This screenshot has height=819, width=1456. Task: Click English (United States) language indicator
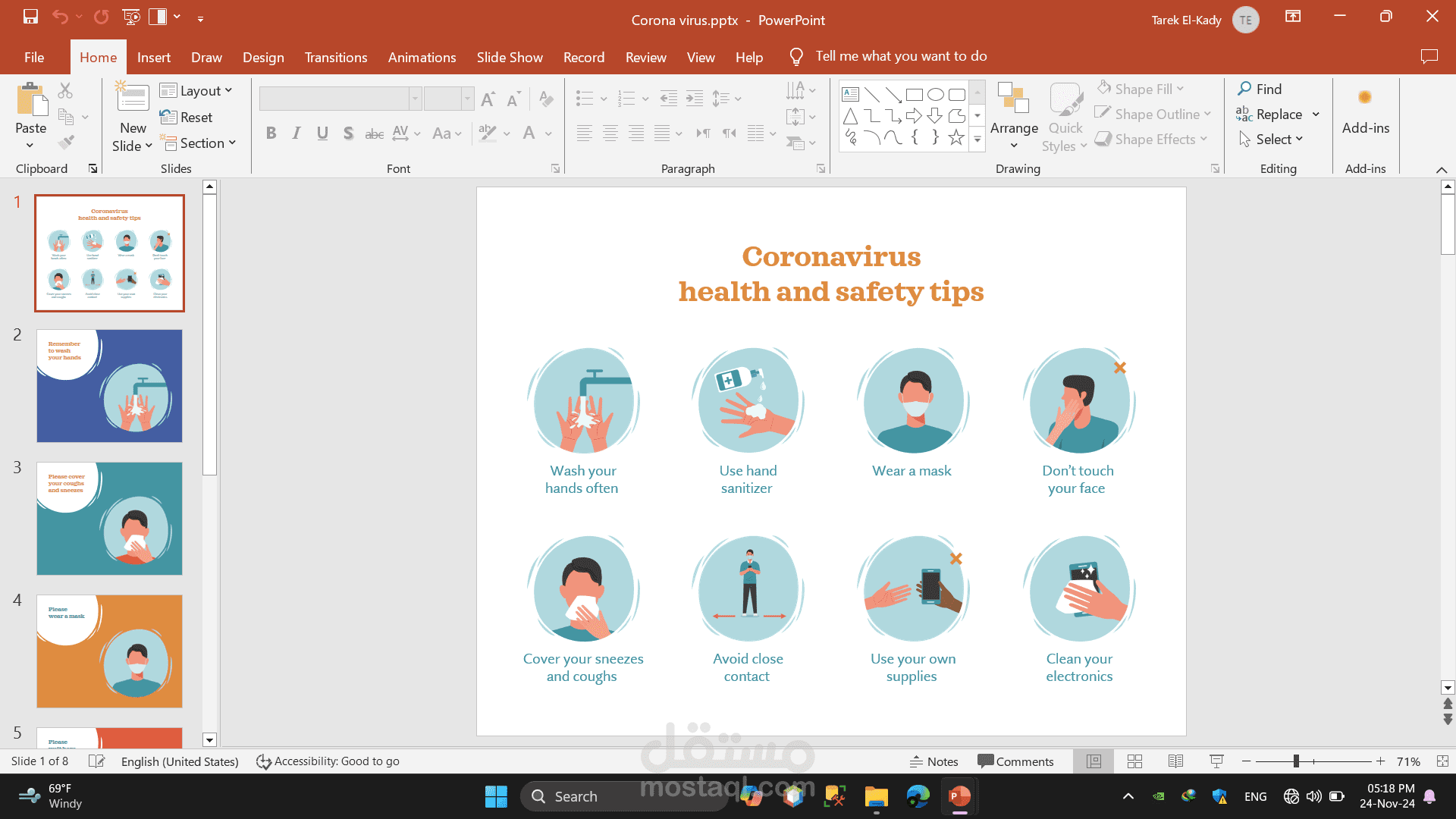click(x=180, y=761)
